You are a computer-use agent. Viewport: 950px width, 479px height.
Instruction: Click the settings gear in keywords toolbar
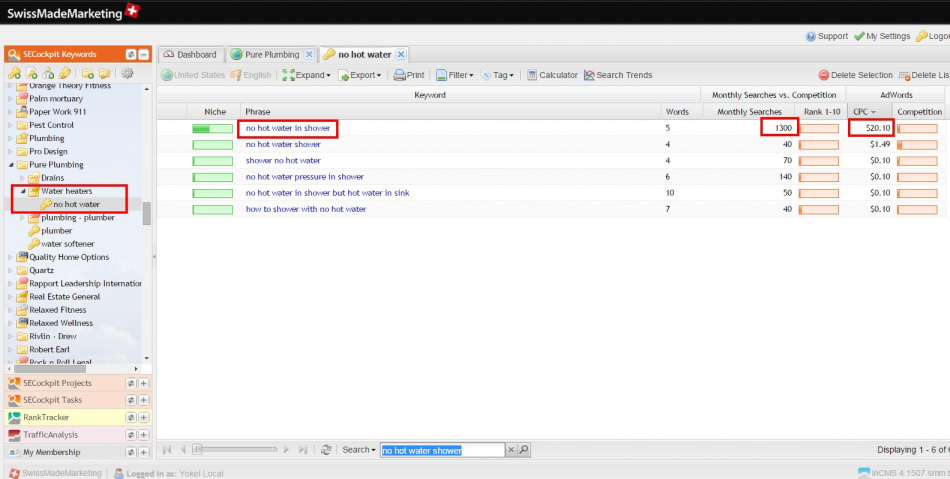pos(127,73)
